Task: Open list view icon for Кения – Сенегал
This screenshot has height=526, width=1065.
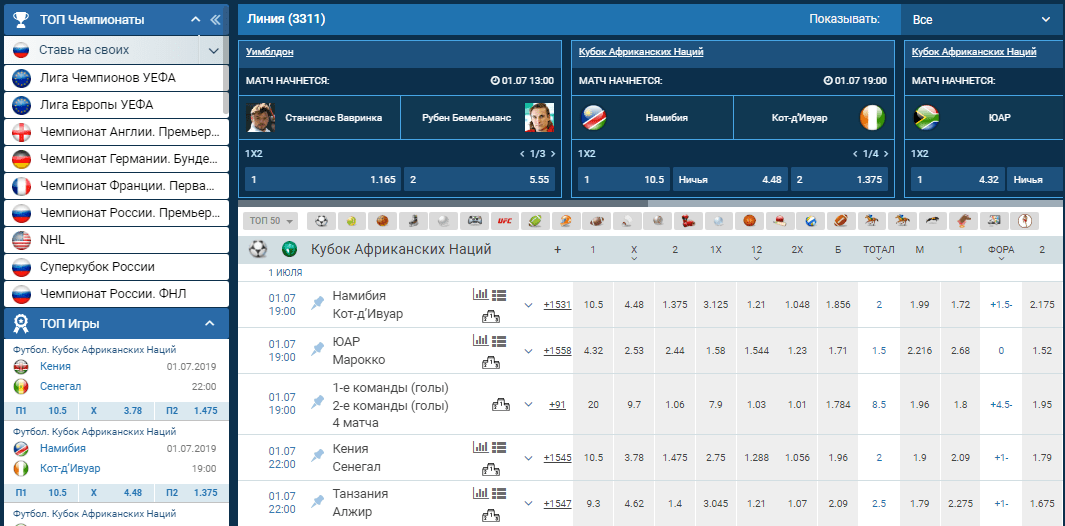Action: (x=499, y=447)
